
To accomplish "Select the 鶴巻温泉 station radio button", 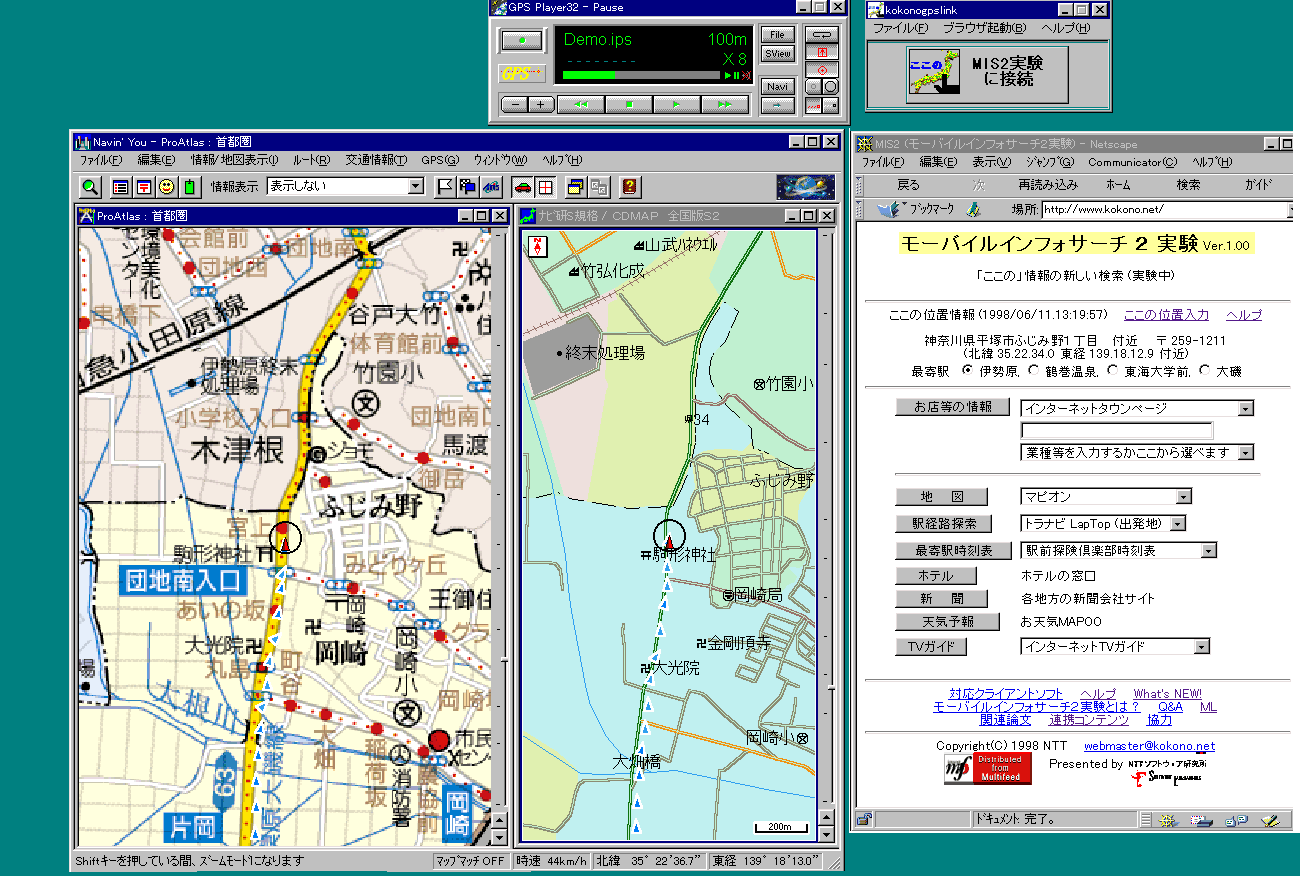I will click(x=1033, y=371).
